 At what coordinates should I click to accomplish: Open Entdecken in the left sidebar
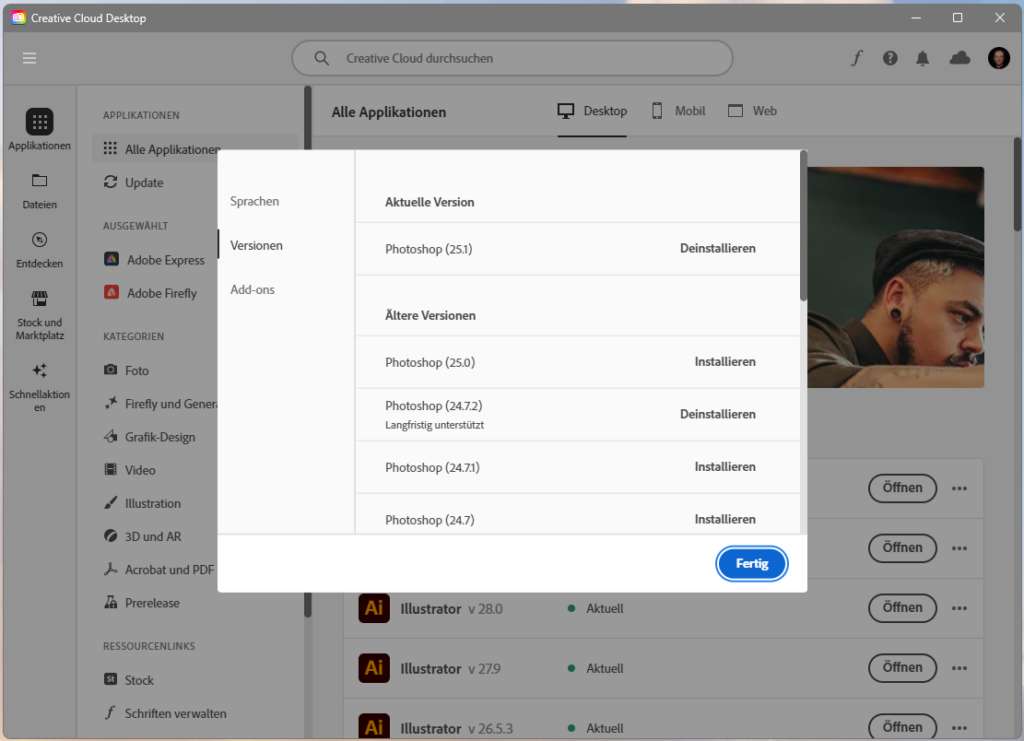point(40,249)
